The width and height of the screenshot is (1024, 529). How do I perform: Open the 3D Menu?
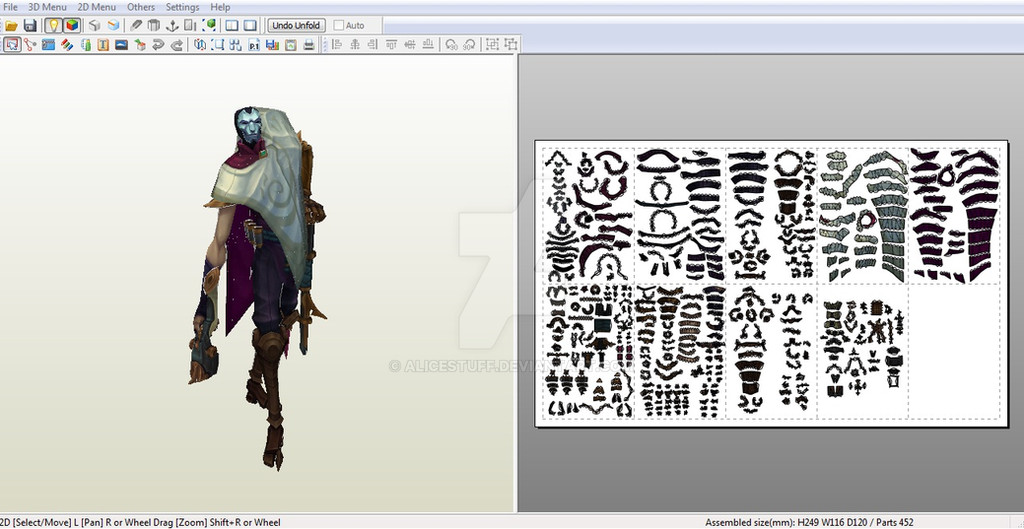pos(47,7)
